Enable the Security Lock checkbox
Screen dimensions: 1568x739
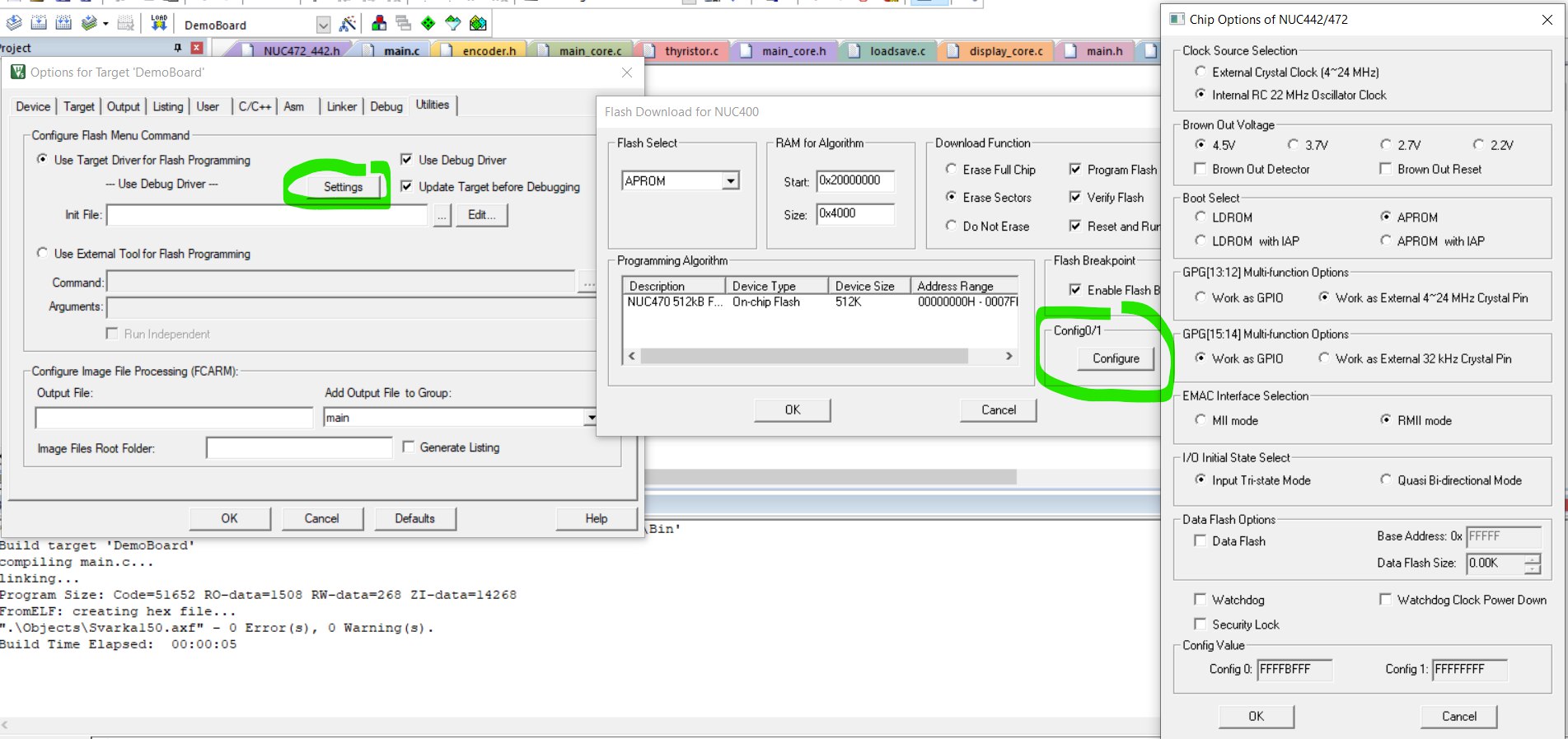pyautogui.click(x=1200, y=624)
